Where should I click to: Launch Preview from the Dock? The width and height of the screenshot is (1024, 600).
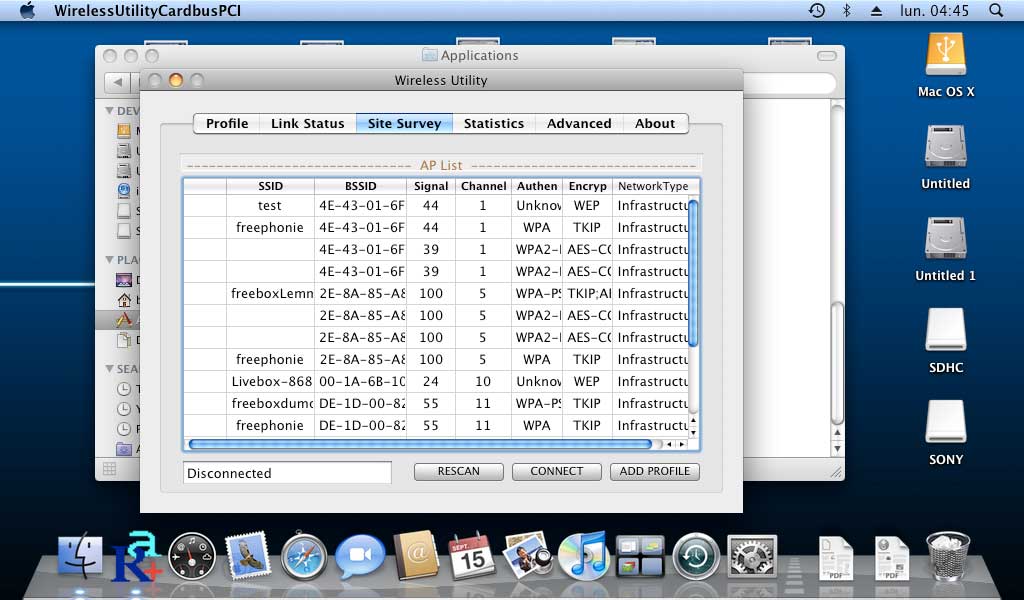point(528,556)
